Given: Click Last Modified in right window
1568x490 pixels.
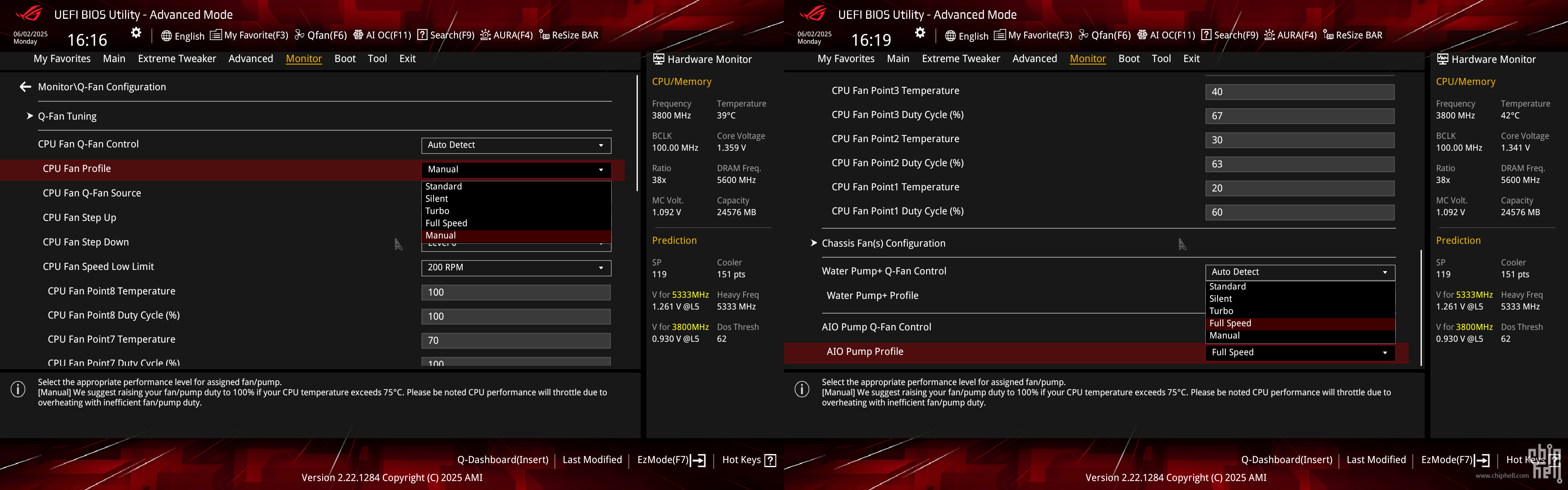Looking at the screenshot, I should (1376, 460).
